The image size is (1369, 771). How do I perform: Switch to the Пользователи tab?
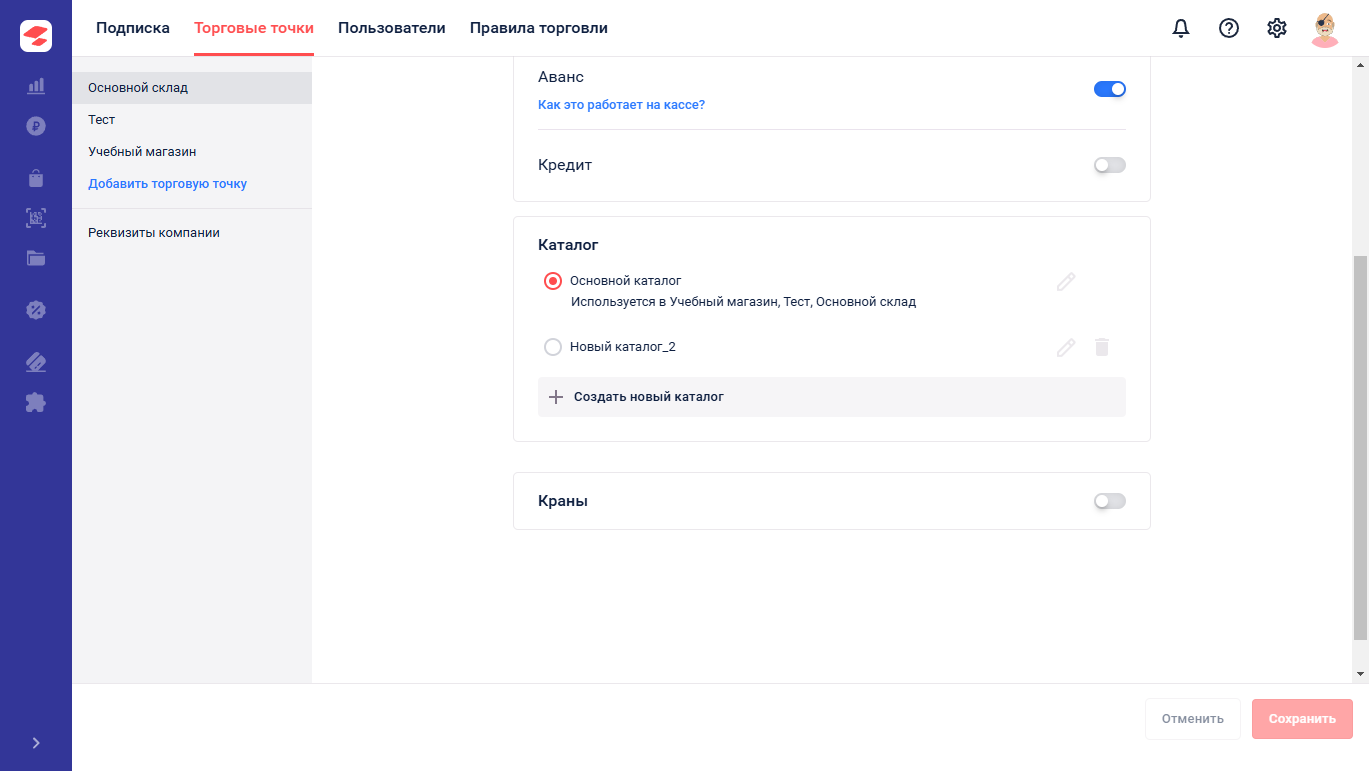[x=392, y=28]
